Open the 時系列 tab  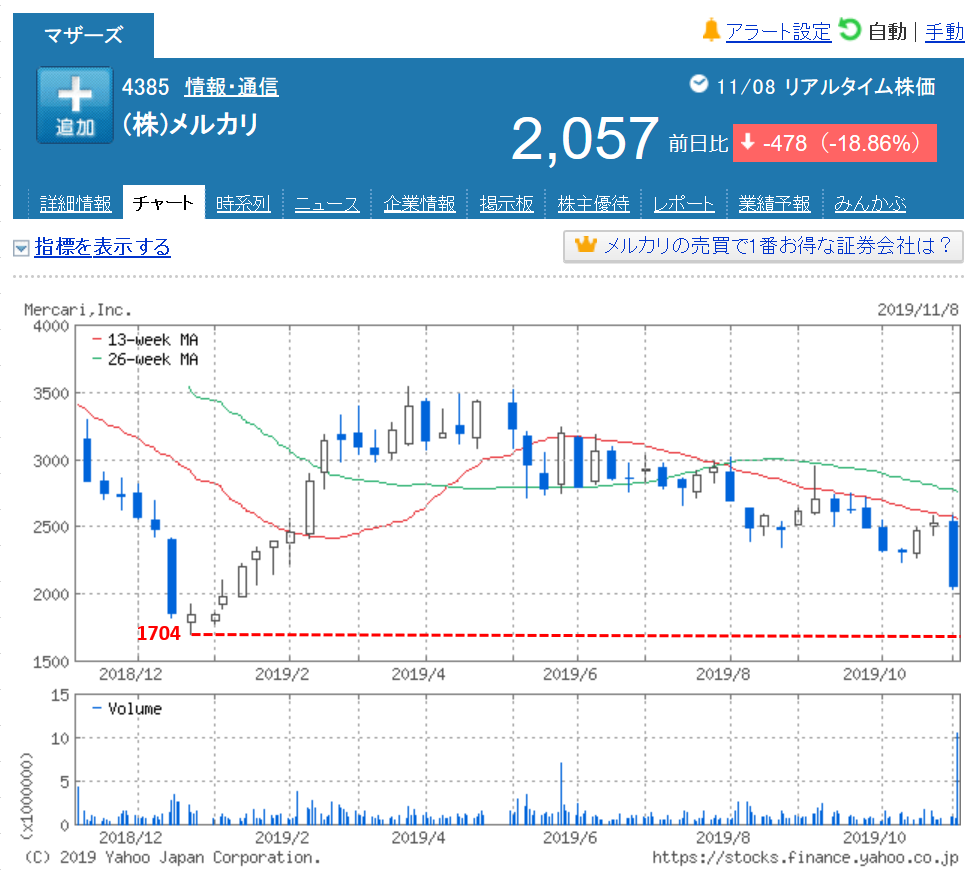point(243,203)
